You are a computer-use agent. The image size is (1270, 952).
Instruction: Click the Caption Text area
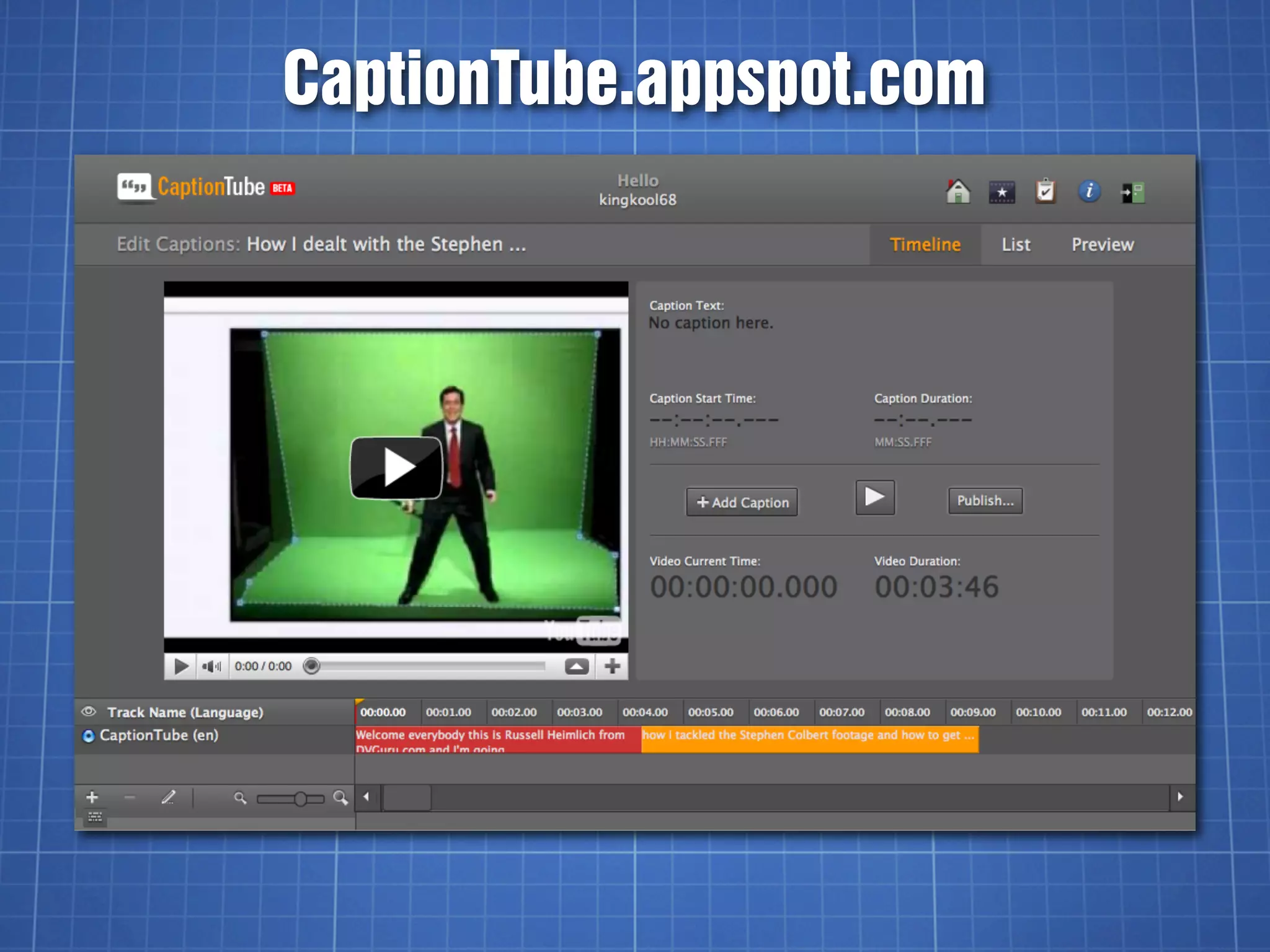click(x=711, y=323)
